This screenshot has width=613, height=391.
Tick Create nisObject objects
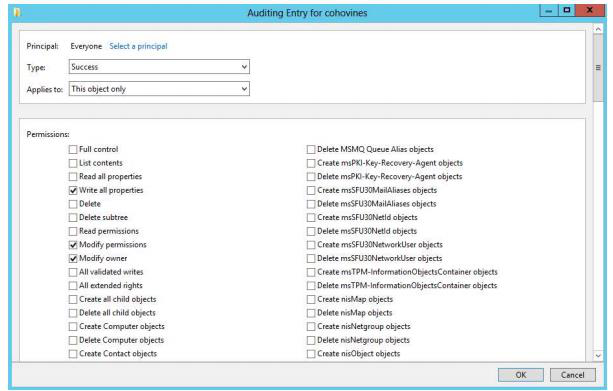point(311,354)
